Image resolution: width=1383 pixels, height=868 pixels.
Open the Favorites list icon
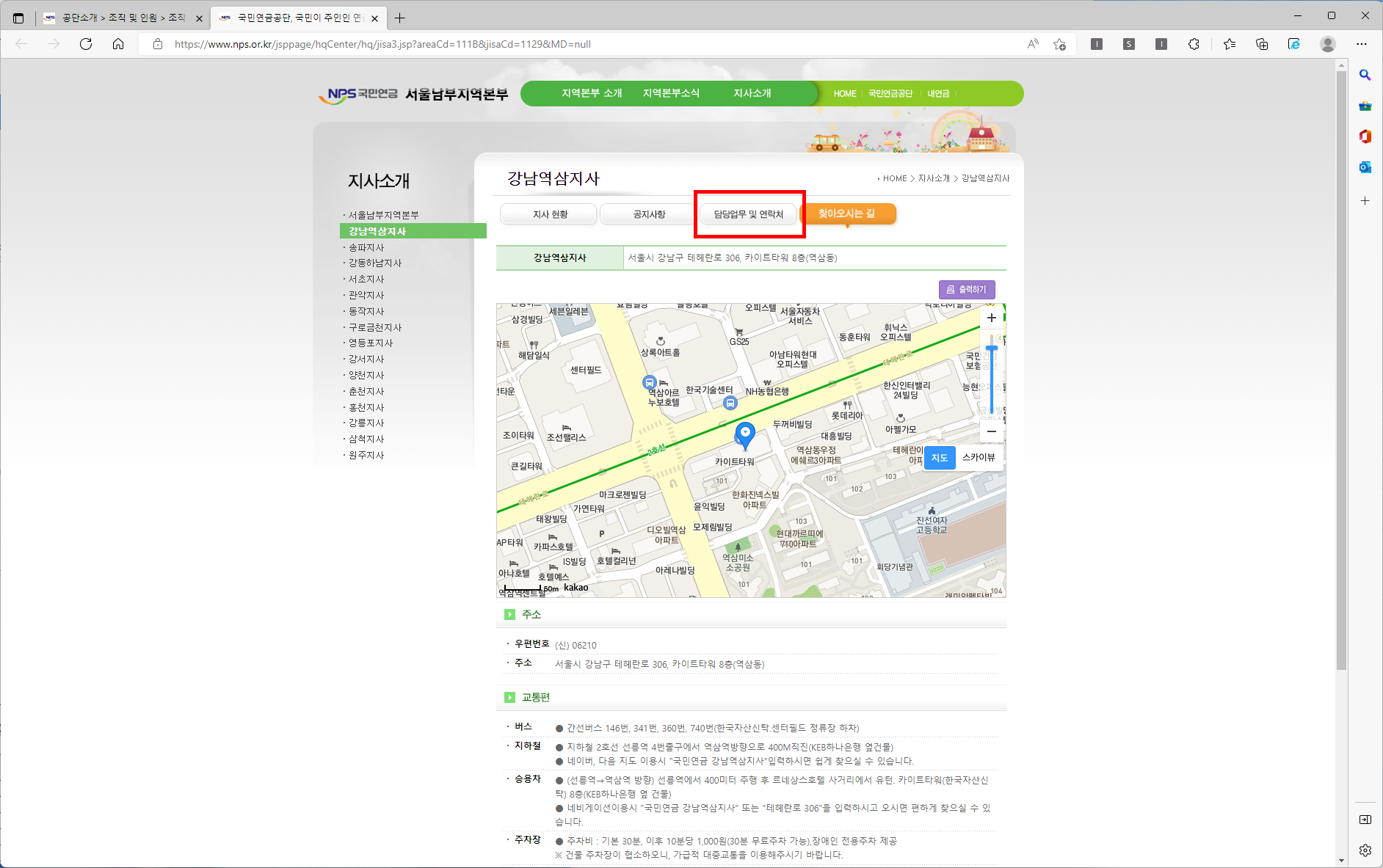1230,44
